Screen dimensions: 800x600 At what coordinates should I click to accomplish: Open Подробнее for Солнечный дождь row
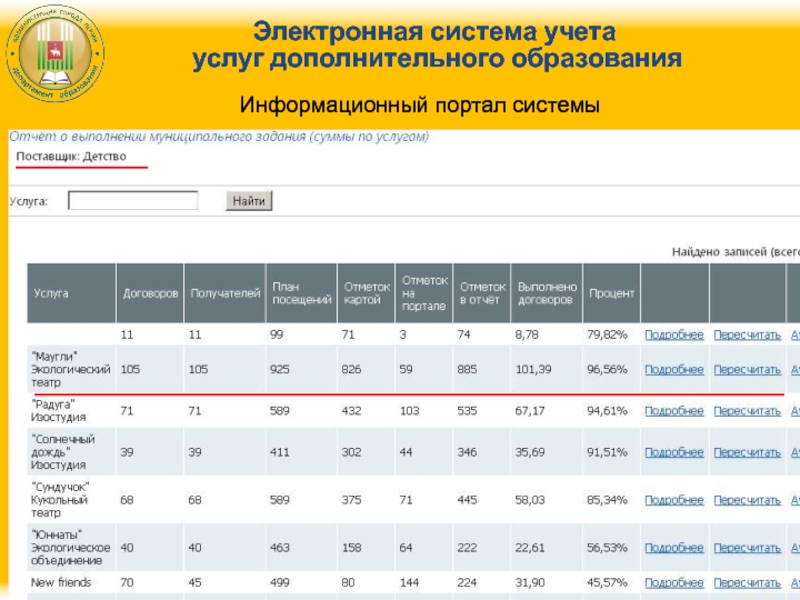point(674,452)
